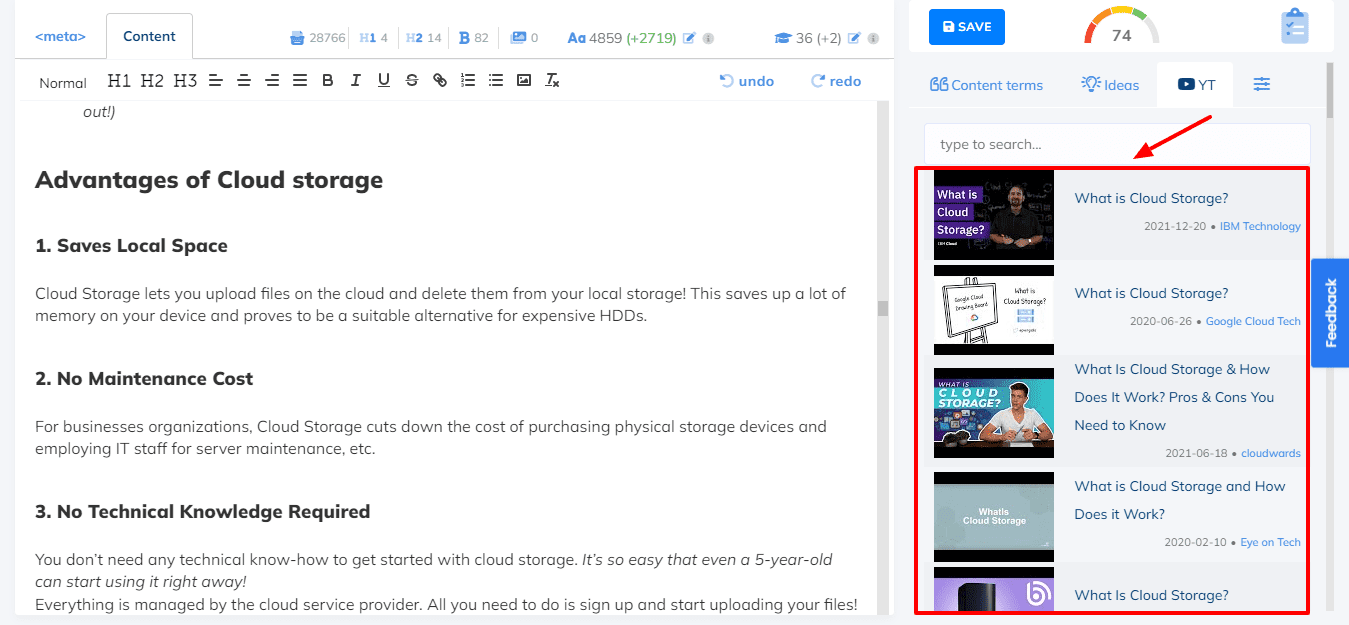Open the settings sliders tab
The image size is (1349, 625).
point(1262,85)
